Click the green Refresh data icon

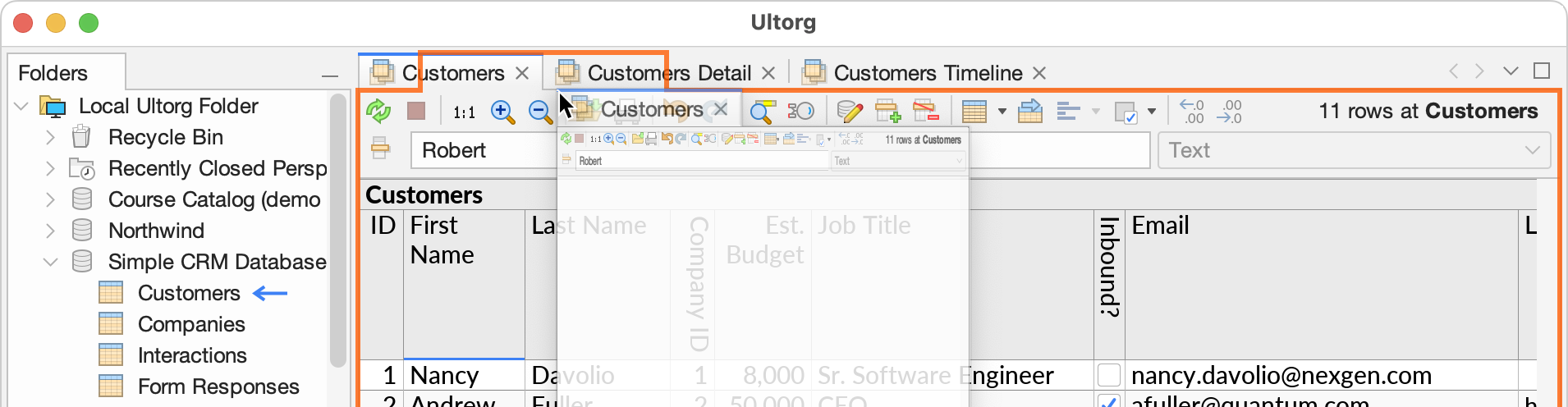point(378,111)
